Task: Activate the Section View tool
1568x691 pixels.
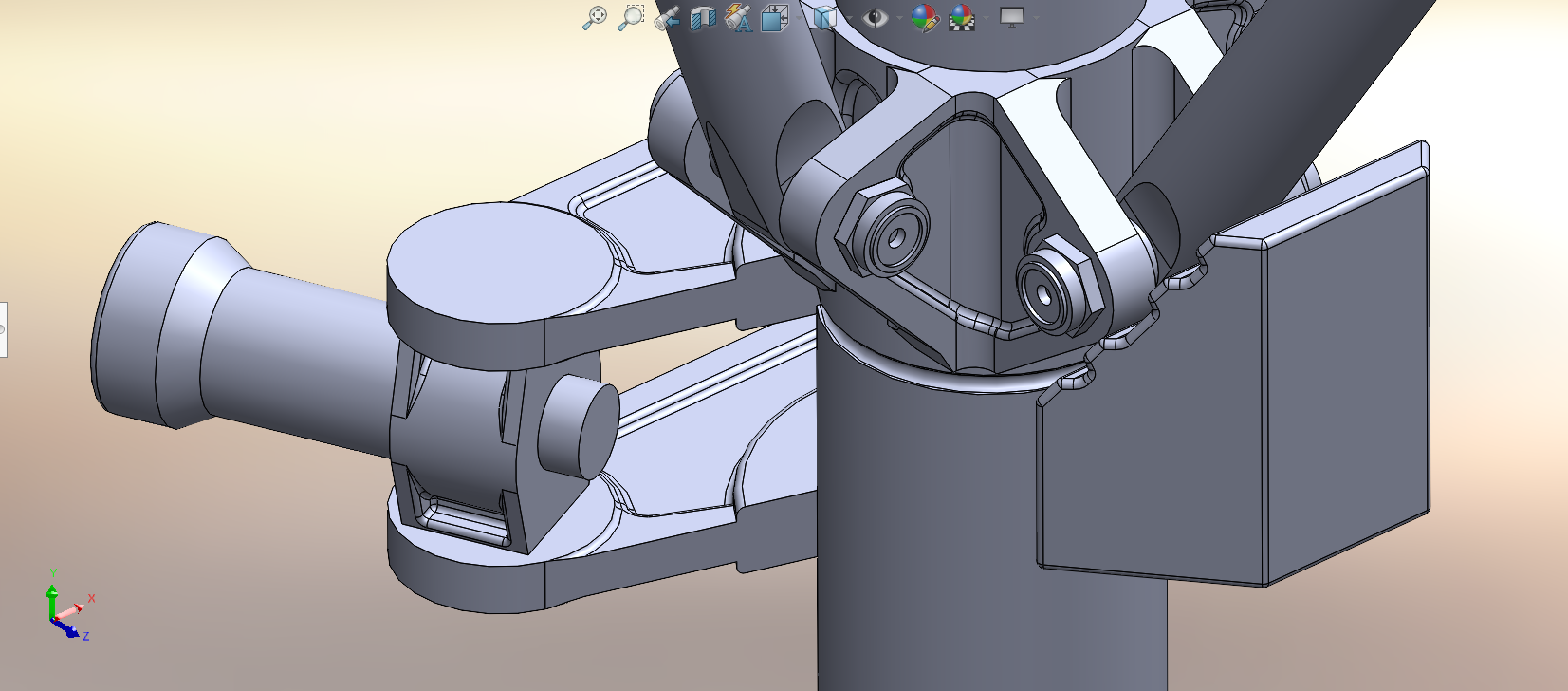Action: pos(703,18)
